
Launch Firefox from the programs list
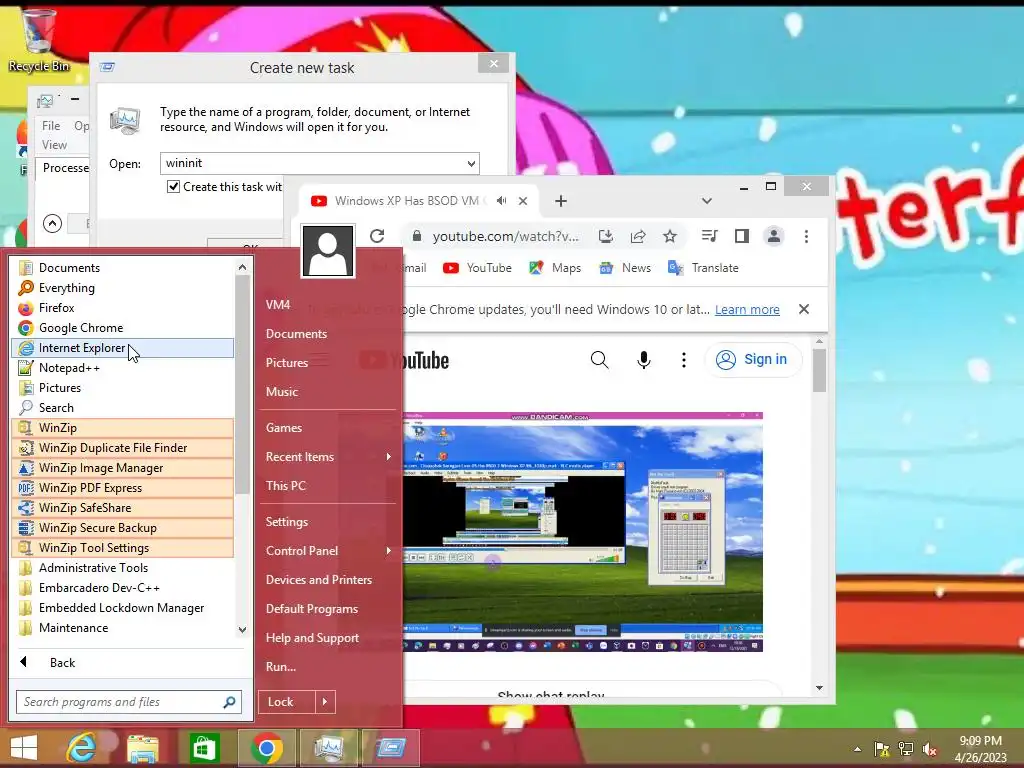coord(123,308)
